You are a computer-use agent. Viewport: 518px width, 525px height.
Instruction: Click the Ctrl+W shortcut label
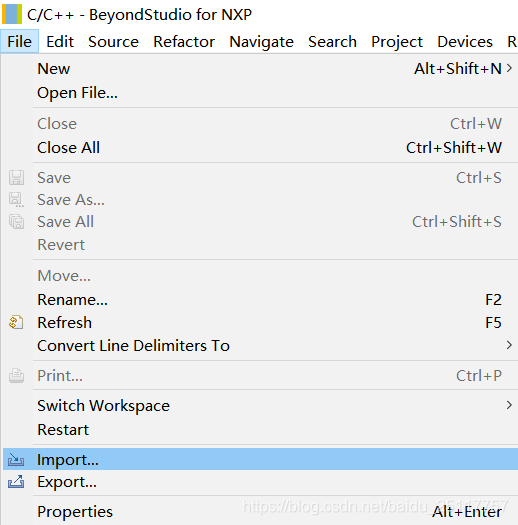point(476,124)
